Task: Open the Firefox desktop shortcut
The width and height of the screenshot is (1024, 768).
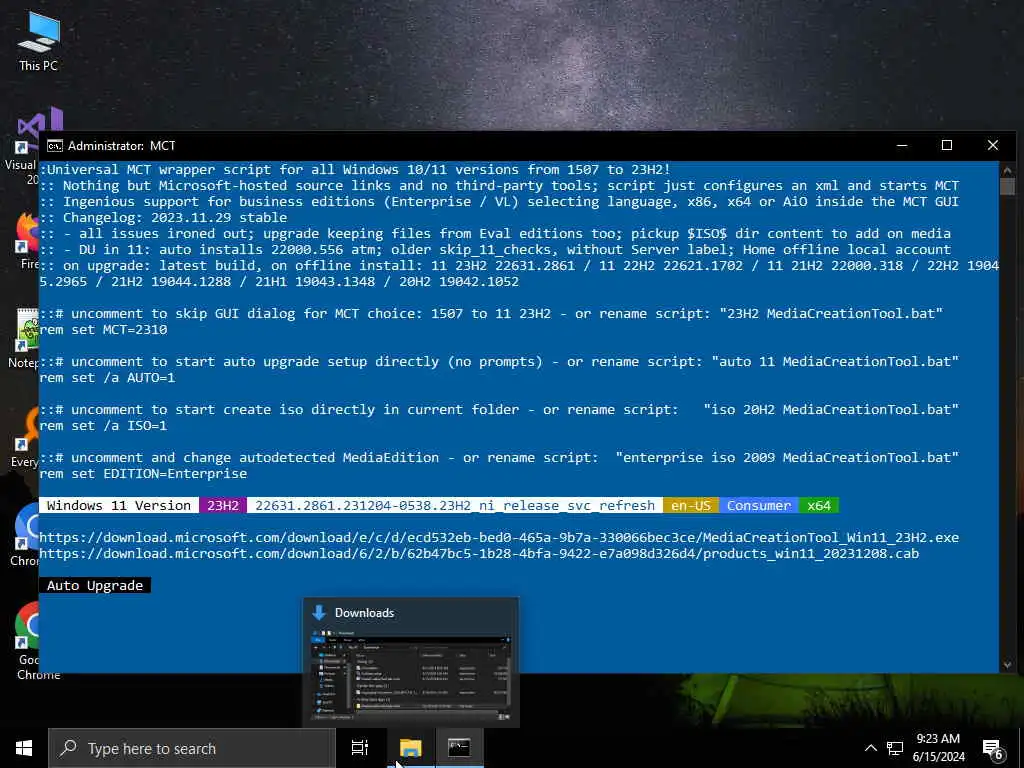Action: [x=26, y=242]
